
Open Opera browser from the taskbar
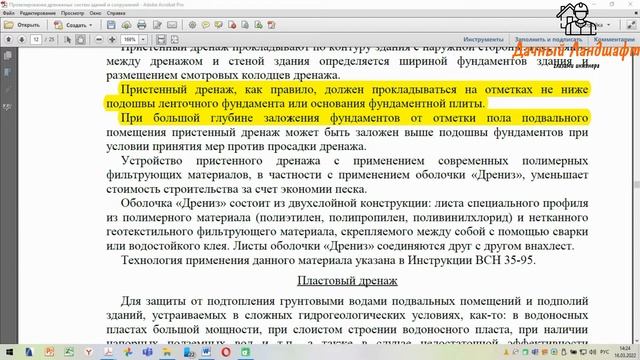pyautogui.click(x=226, y=352)
